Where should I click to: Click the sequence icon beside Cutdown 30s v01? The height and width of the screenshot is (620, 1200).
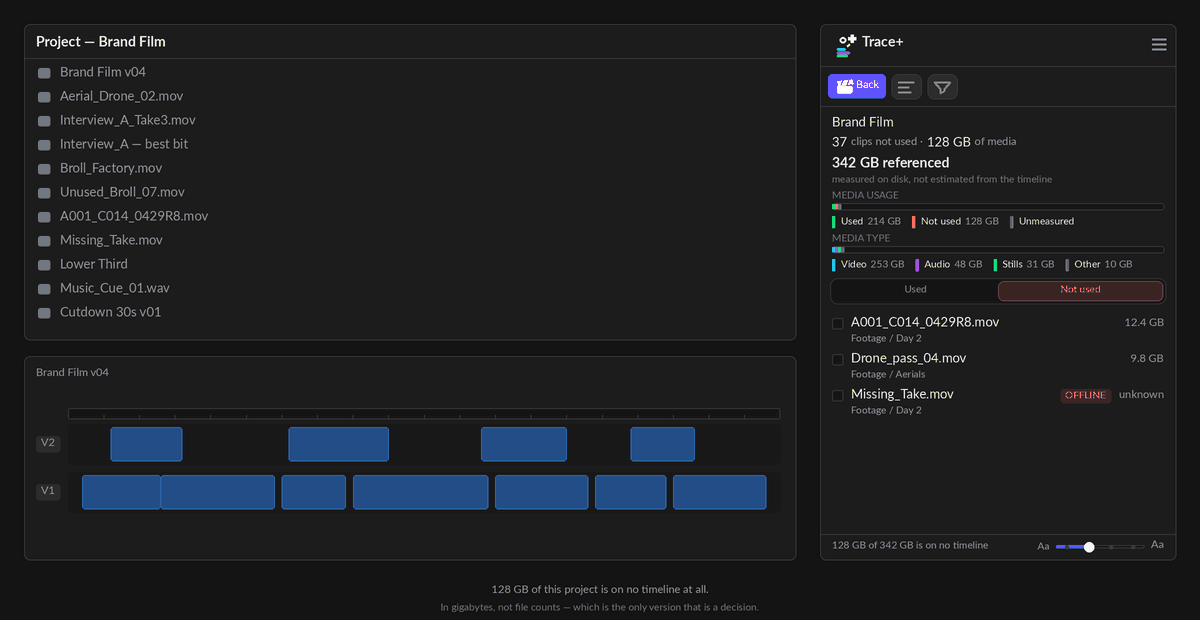44,313
